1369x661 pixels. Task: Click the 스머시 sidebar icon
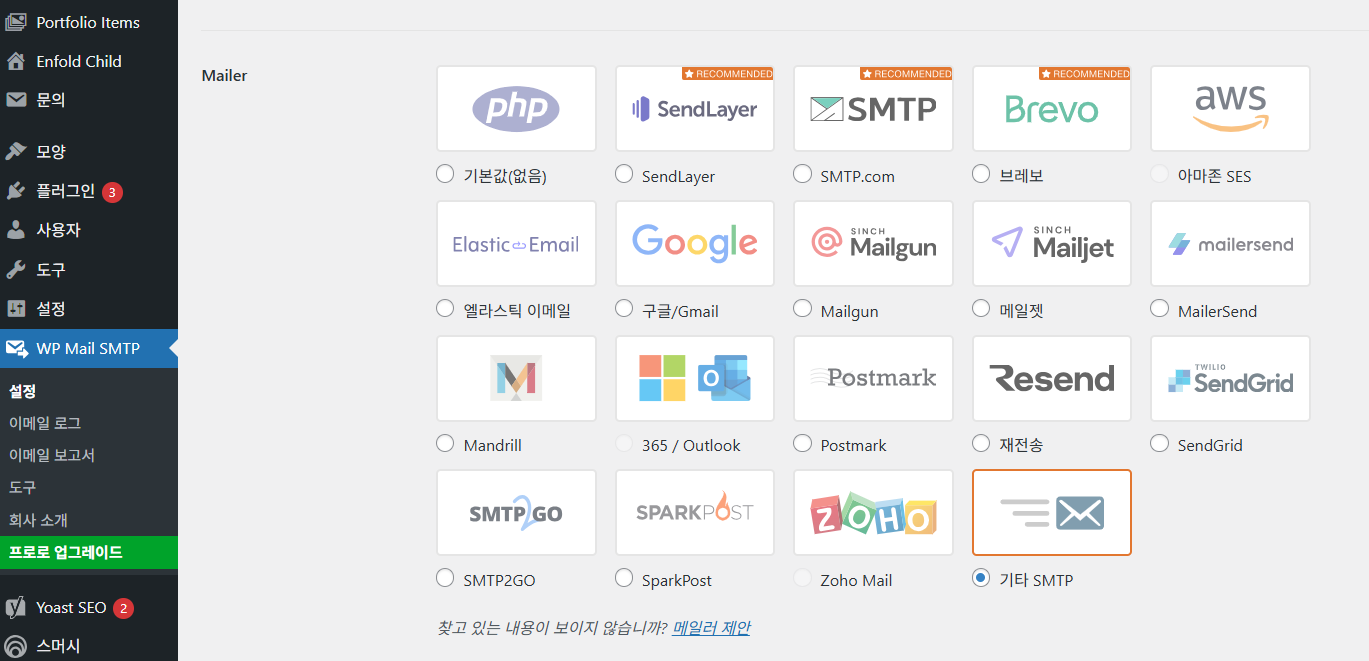coord(16,646)
